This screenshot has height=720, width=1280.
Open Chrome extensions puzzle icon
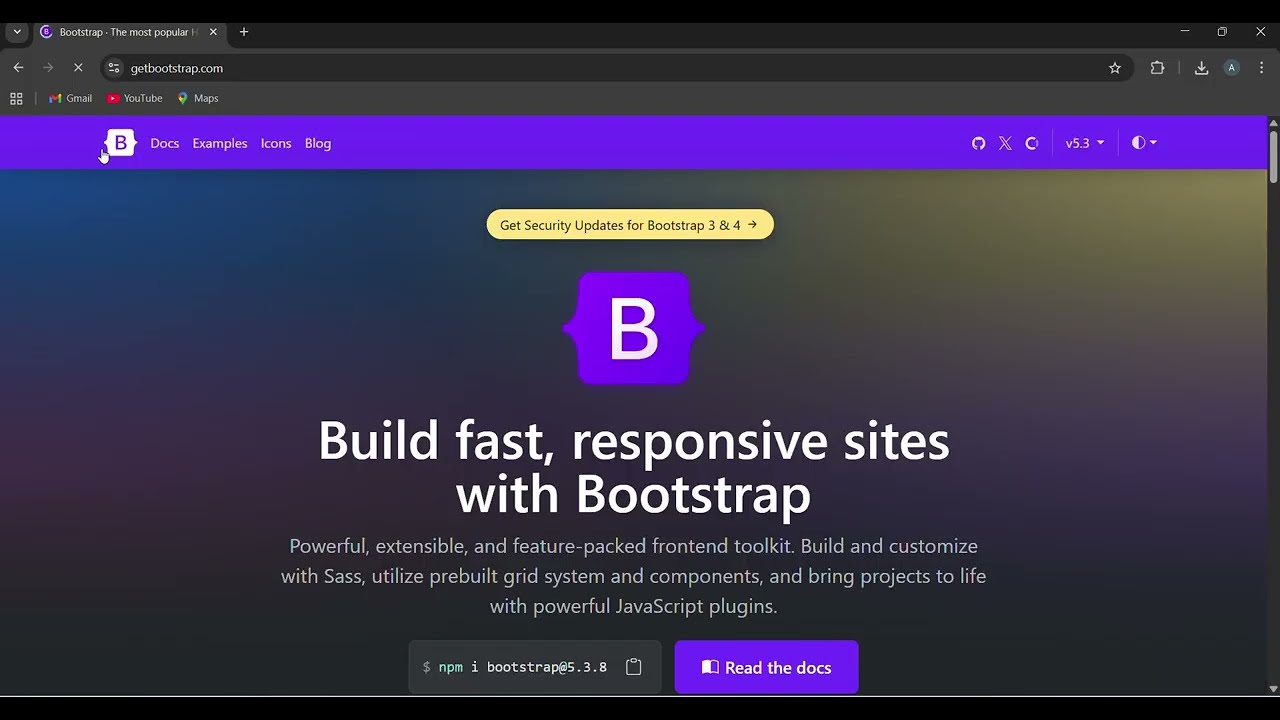tap(1157, 68)
